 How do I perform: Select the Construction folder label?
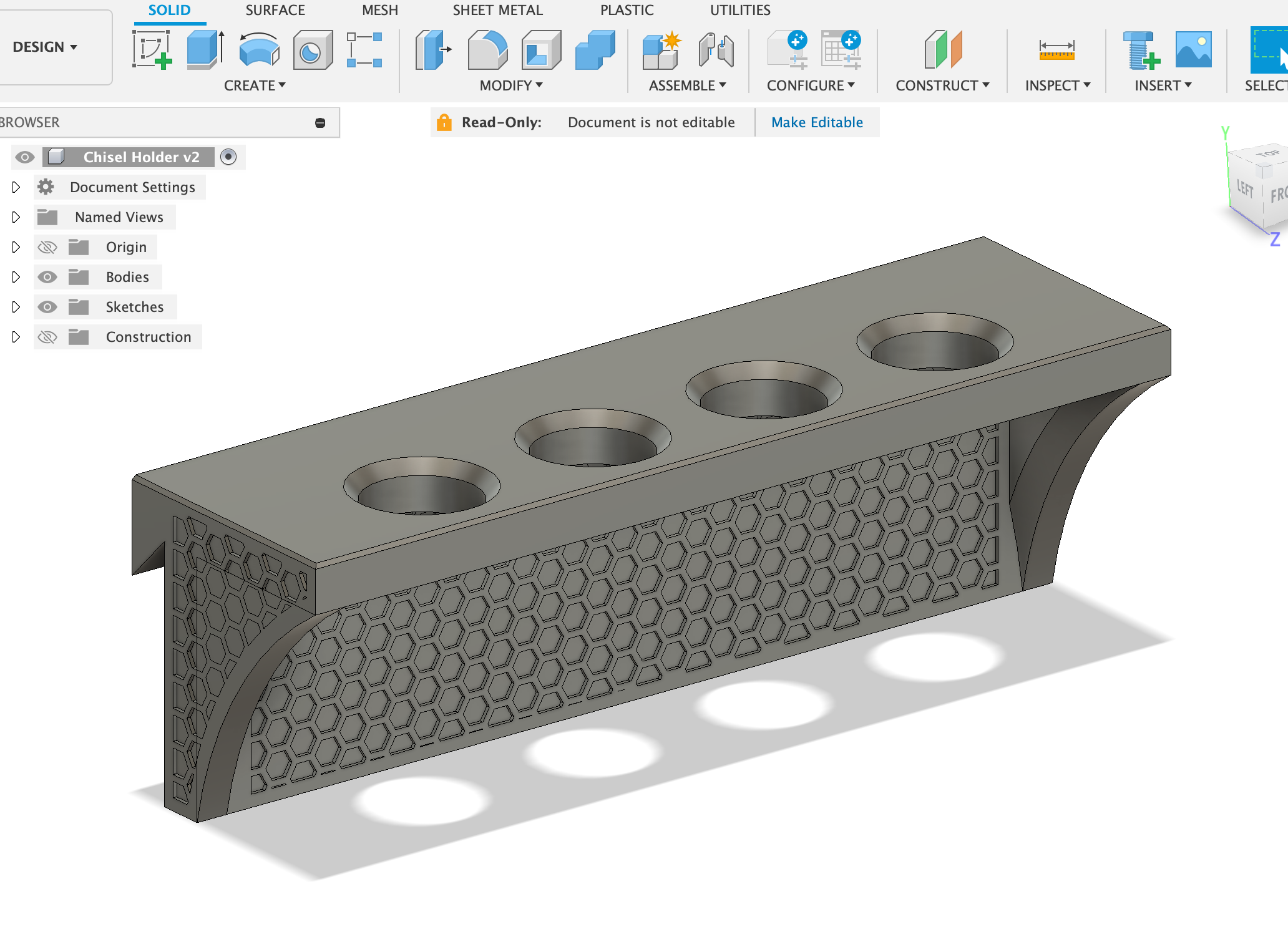click(149, 337)
